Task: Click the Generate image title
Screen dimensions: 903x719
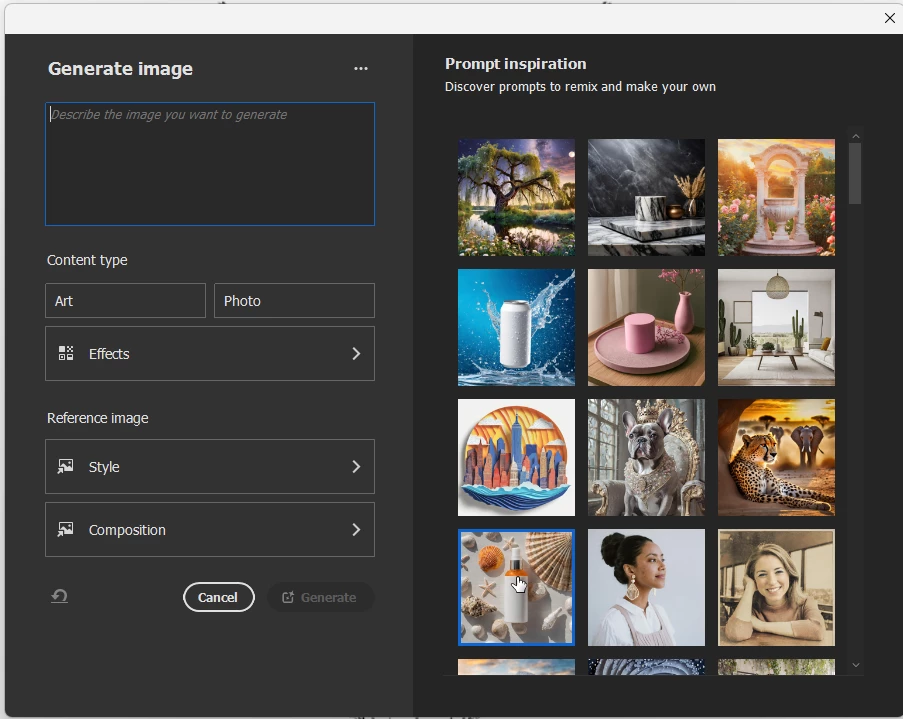Action: click(120, 69)
